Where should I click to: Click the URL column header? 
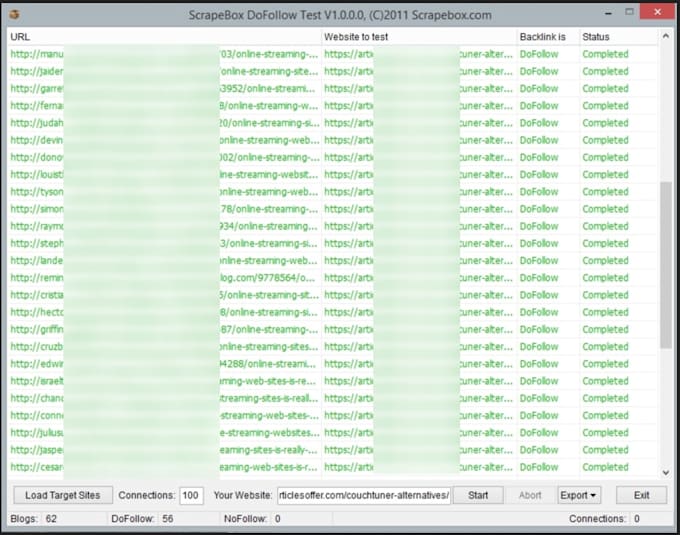pos(164,37)
